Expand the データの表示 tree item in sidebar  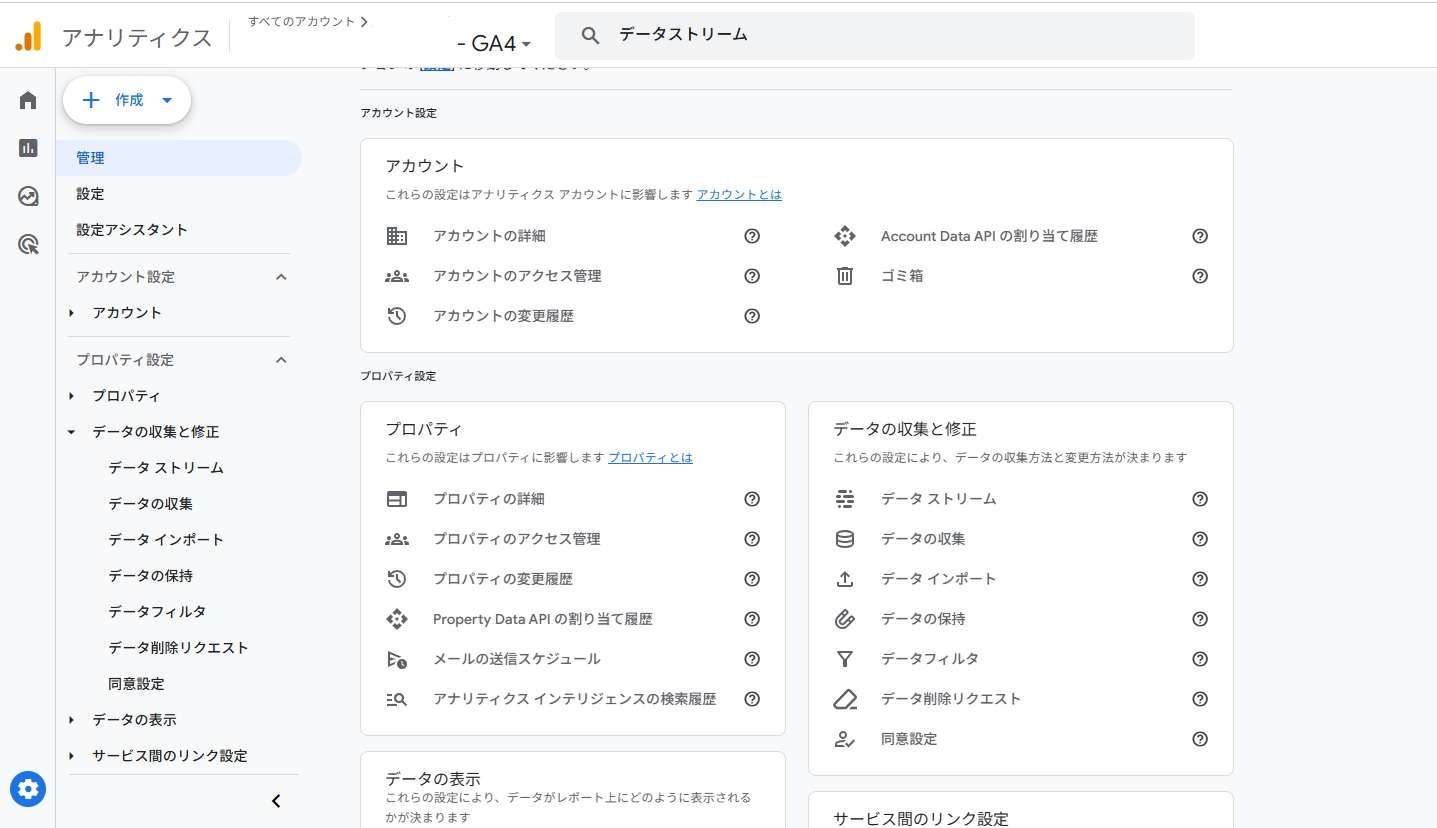click(x=72, y=720)
